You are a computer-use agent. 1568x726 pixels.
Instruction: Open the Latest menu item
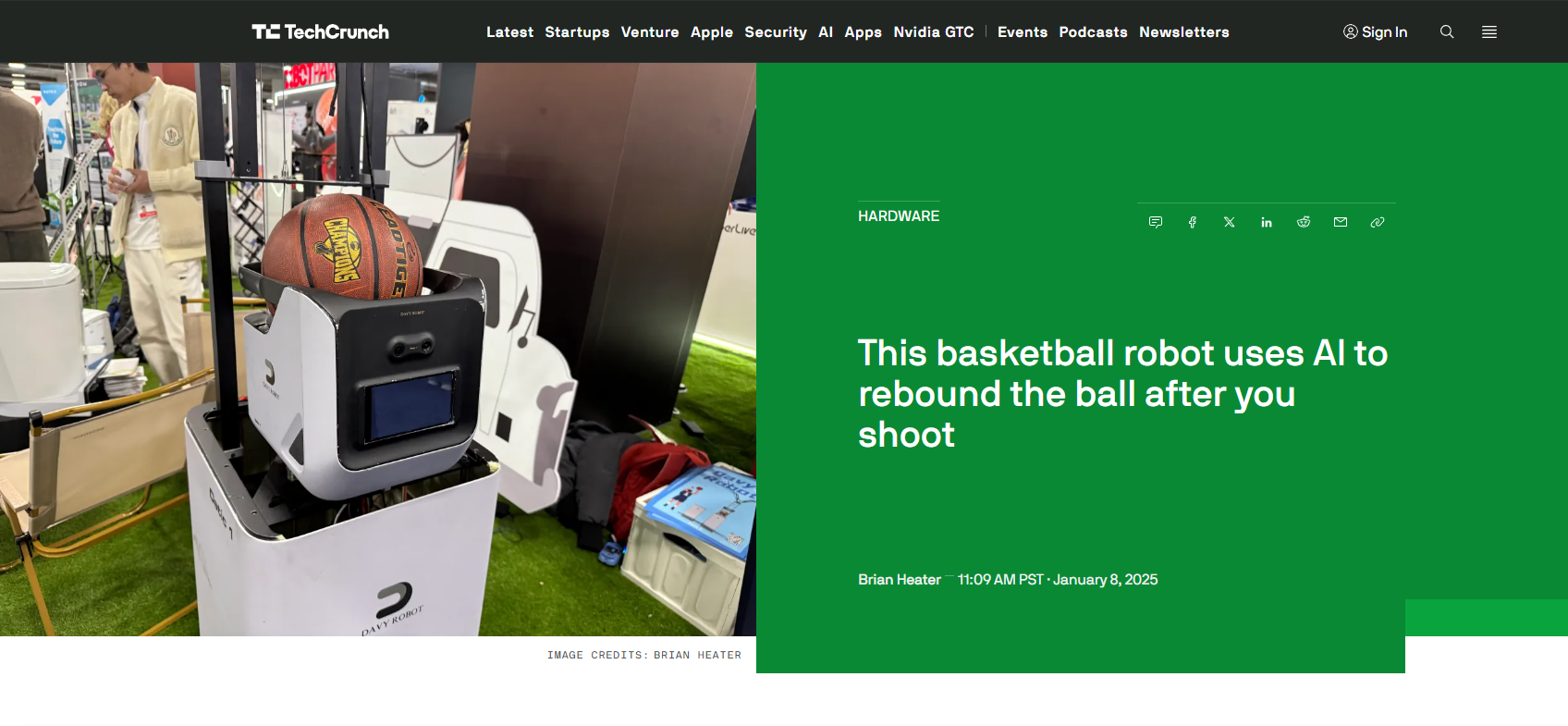click(x=509, y=31)
